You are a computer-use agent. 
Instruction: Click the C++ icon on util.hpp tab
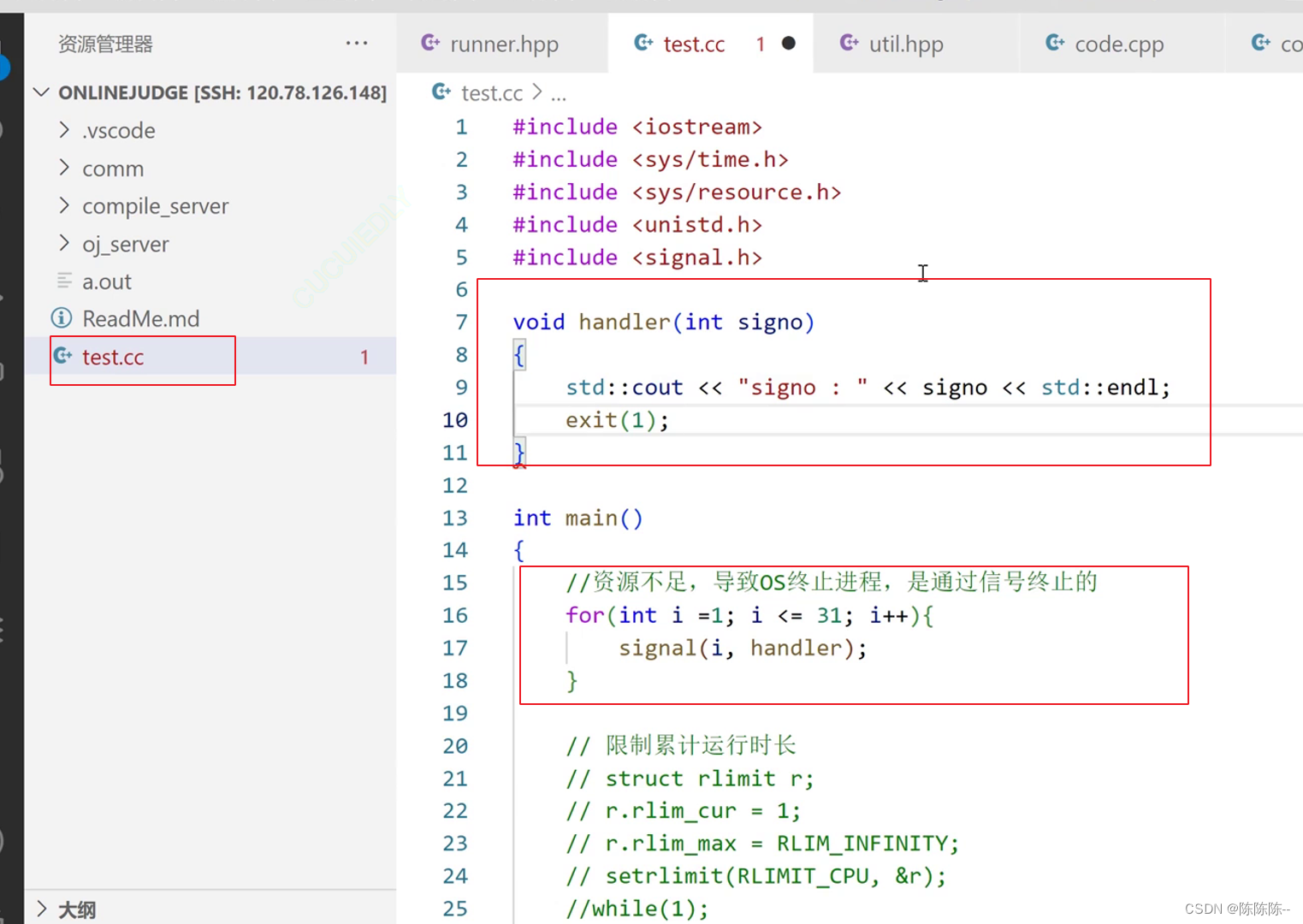850,42
